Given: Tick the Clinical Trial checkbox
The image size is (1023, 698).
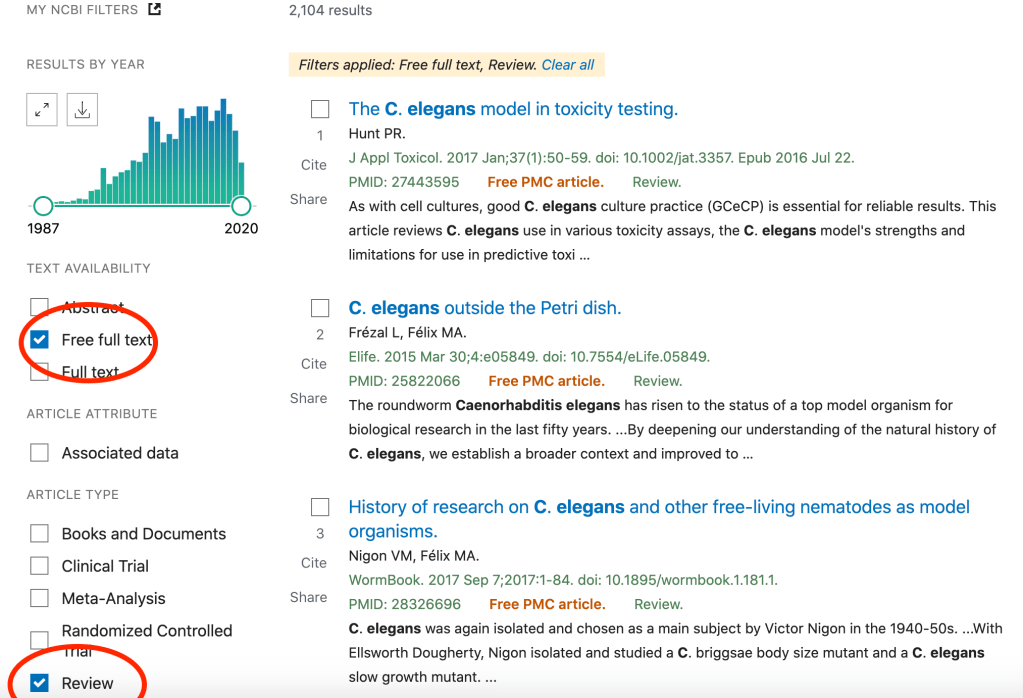Looking at the screenshot, I should pos(40,566).
